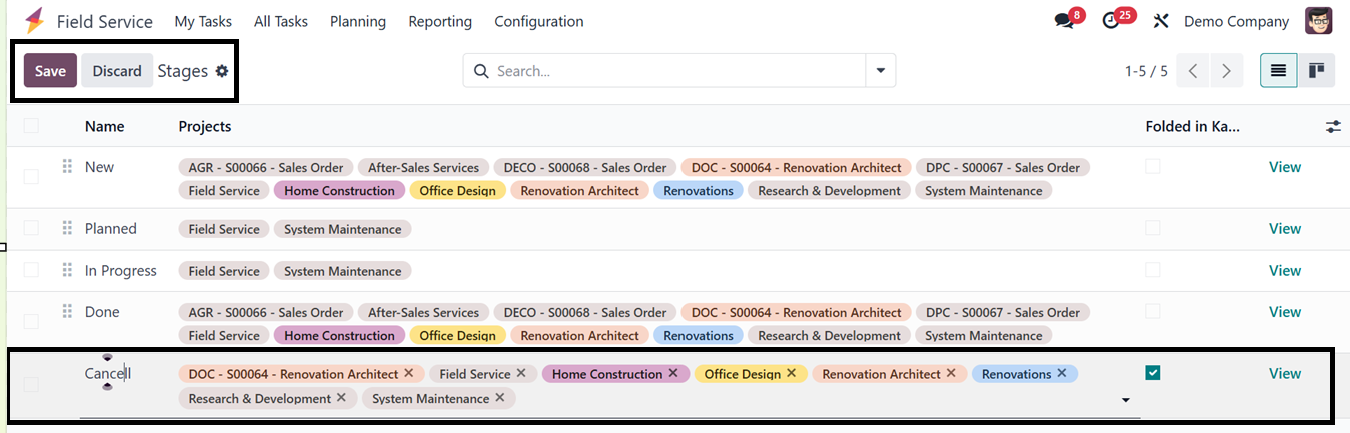Click the Field Service app logo icon

[x=34, y=21]
